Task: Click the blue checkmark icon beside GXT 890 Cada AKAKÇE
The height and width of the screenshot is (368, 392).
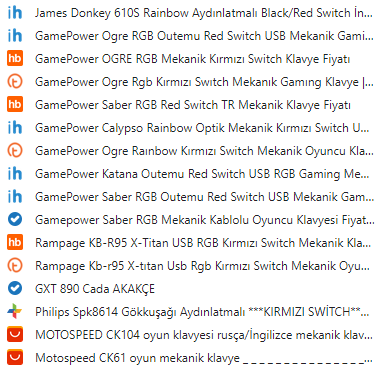Action: coord(15,289)
